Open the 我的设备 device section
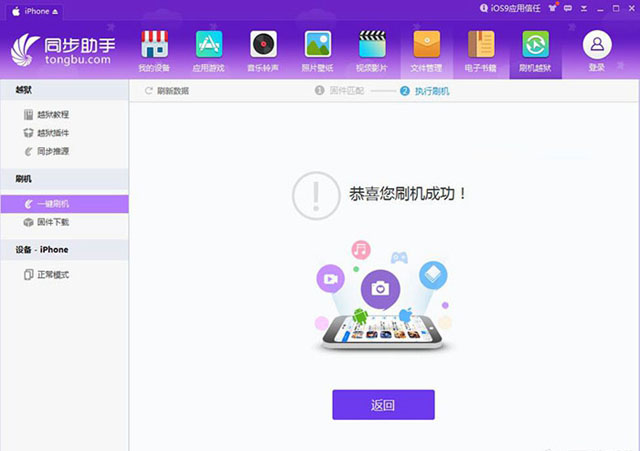The height and width of the screenshot is (451, 640). coord(154,52)
